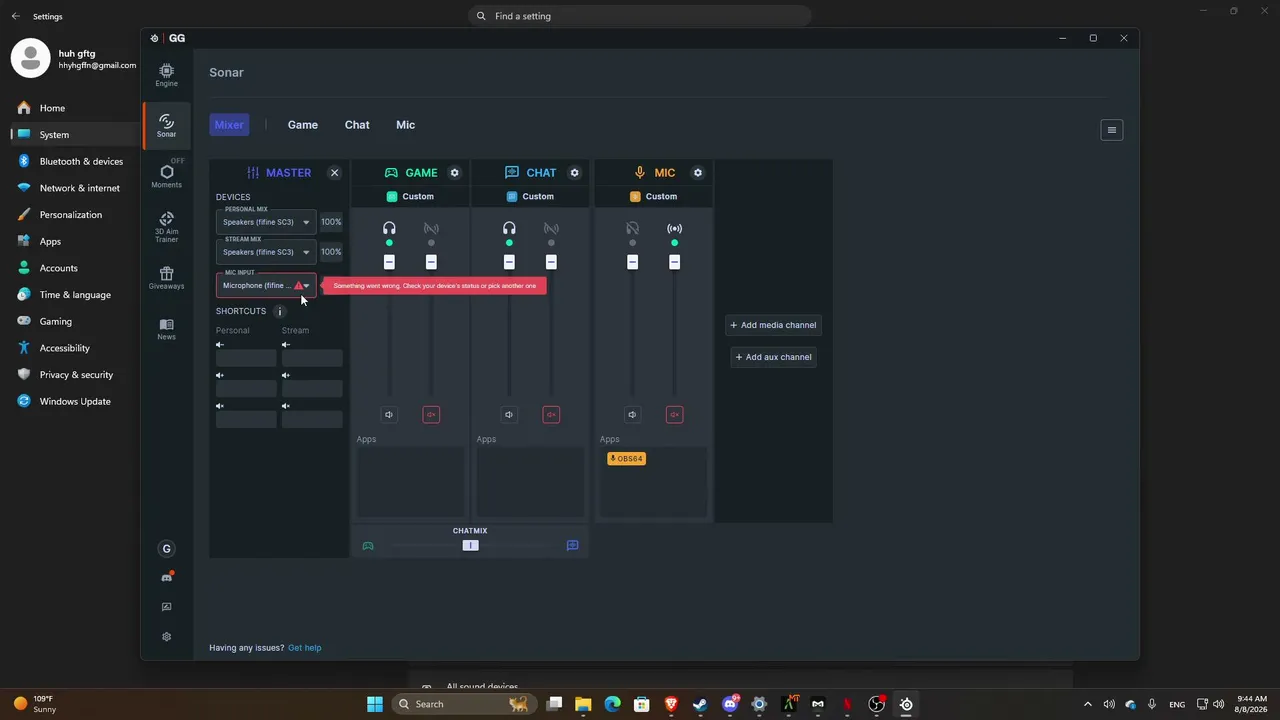This screenshot has height=720, width=1280.
Task: Toggle GAME stream output routing
Action: pyautogui.click(x=431, y=229)
